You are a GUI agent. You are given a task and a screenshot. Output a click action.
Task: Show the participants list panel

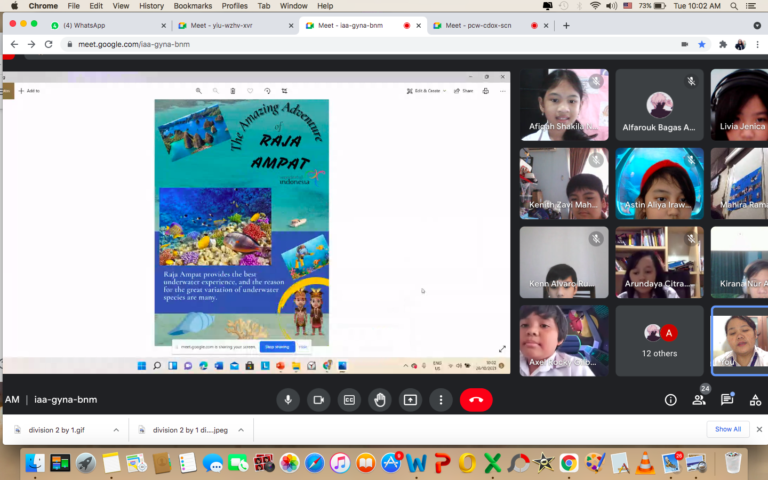(x=700, y=399)
